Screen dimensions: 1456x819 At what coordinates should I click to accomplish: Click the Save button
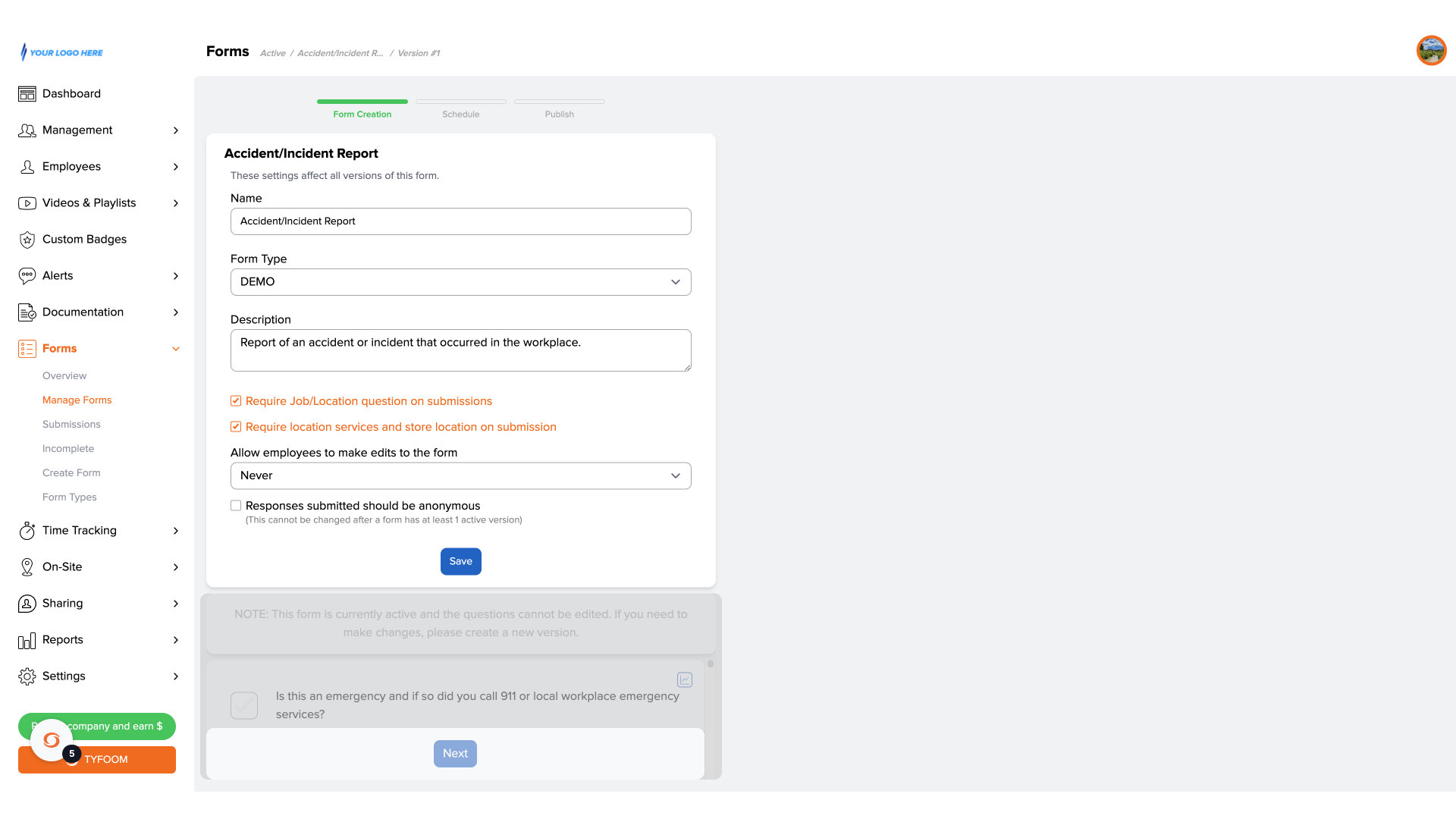coord(460,561)
